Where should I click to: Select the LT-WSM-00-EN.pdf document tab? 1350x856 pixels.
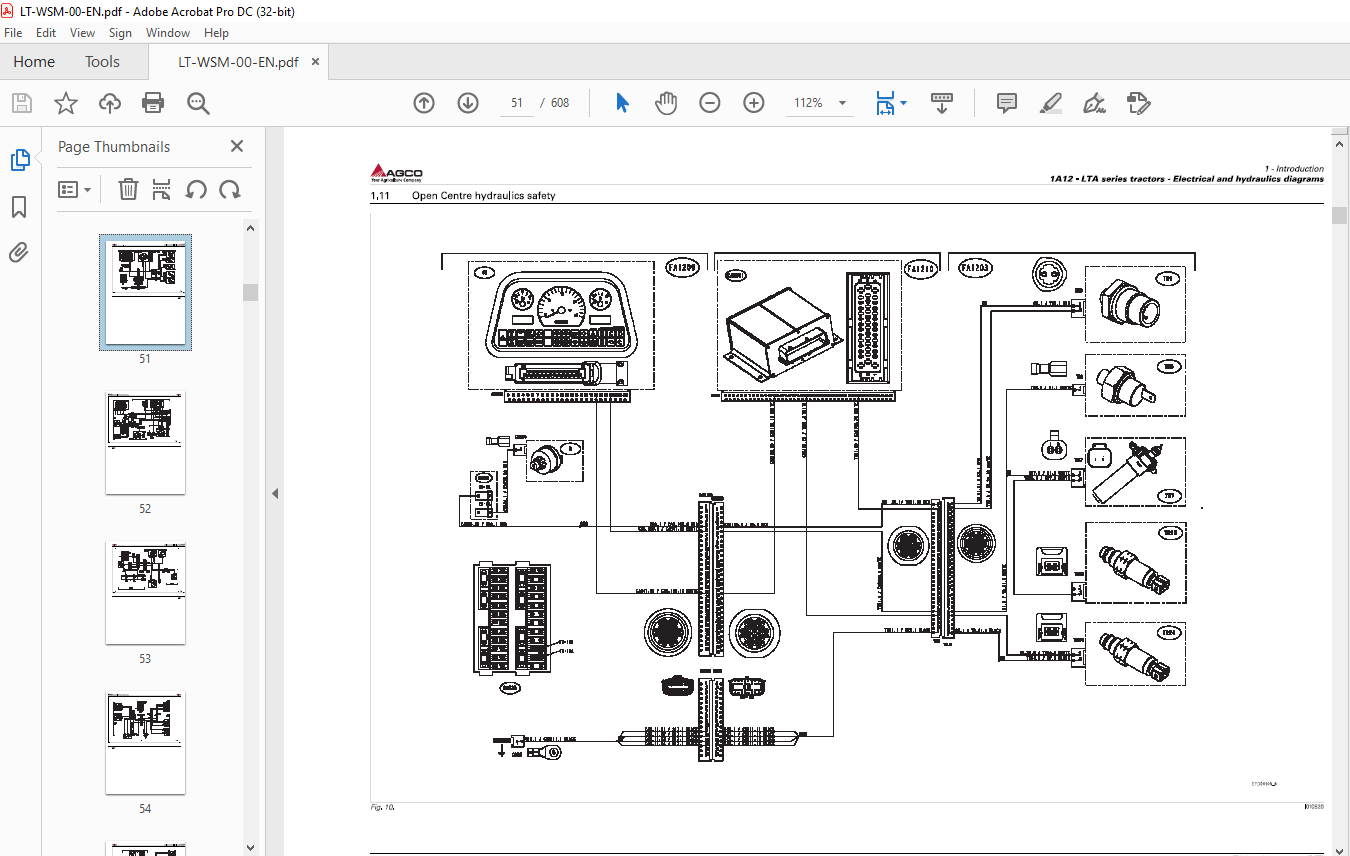(x=238, y=61)
